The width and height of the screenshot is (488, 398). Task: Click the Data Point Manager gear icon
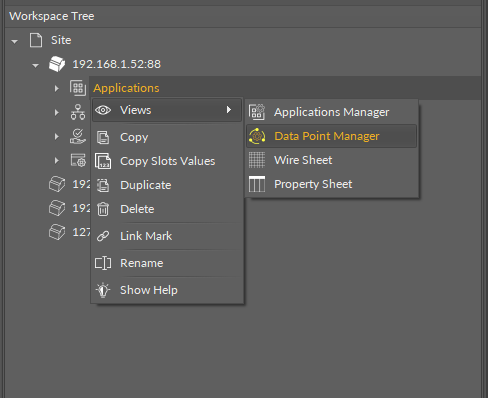[257, 136]
